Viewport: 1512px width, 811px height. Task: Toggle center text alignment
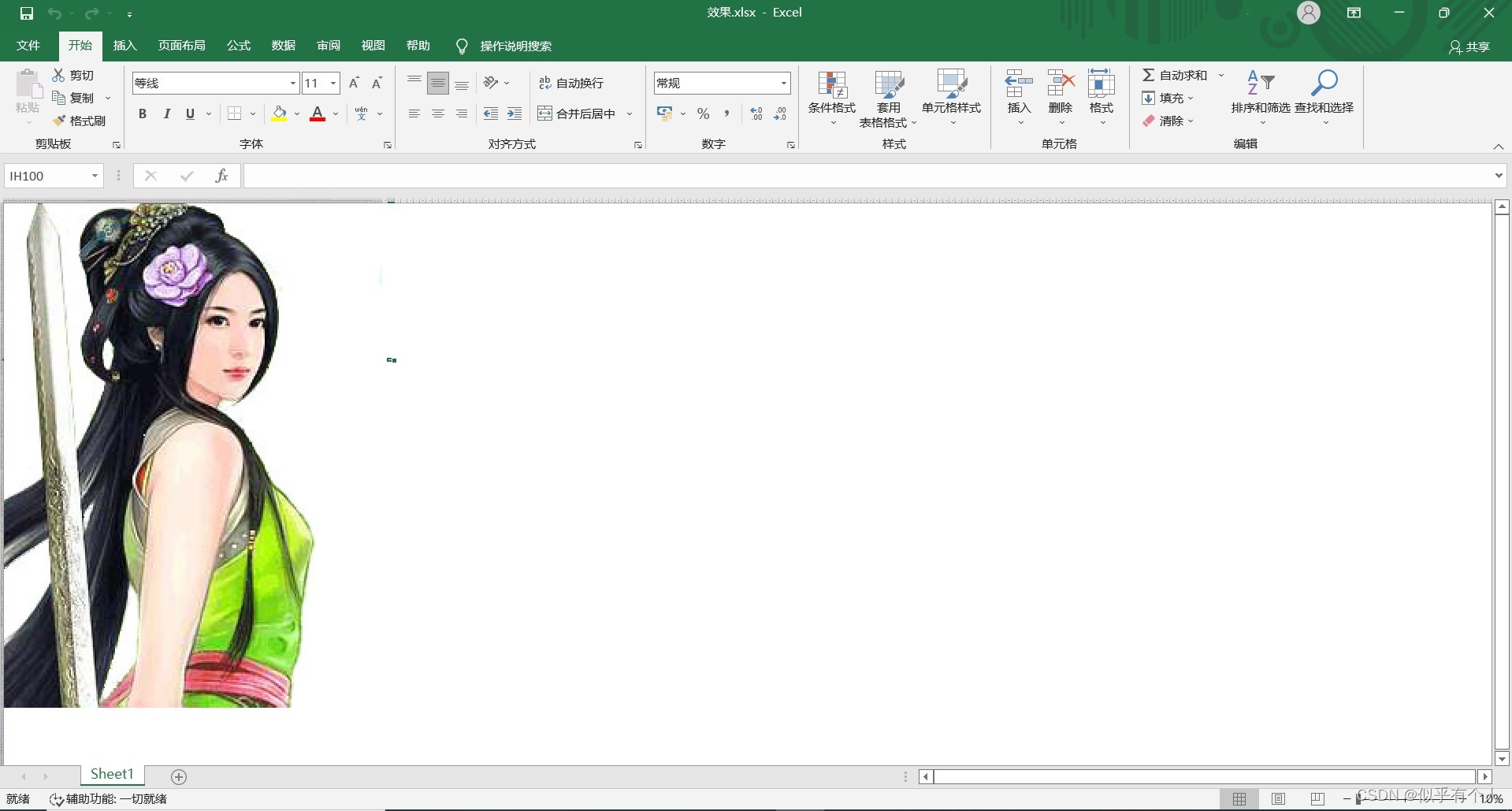(x=438, y=113)
